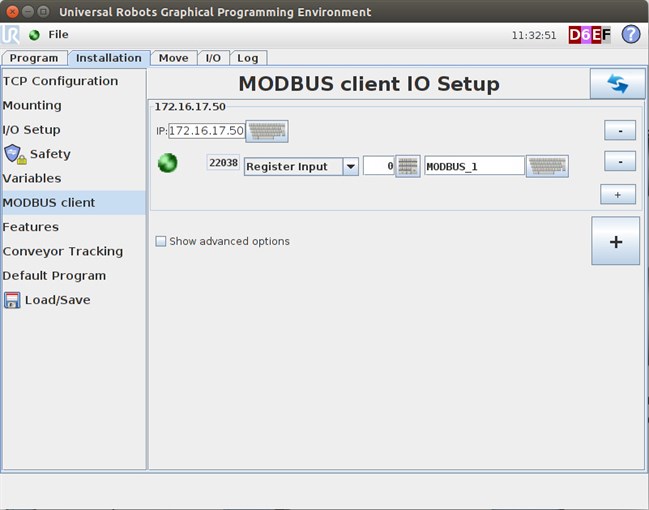This screenshot has width=649, height=510.
Task: Remove the MODBUS_1 signal with minus button
Action: (x=620, y=161)
